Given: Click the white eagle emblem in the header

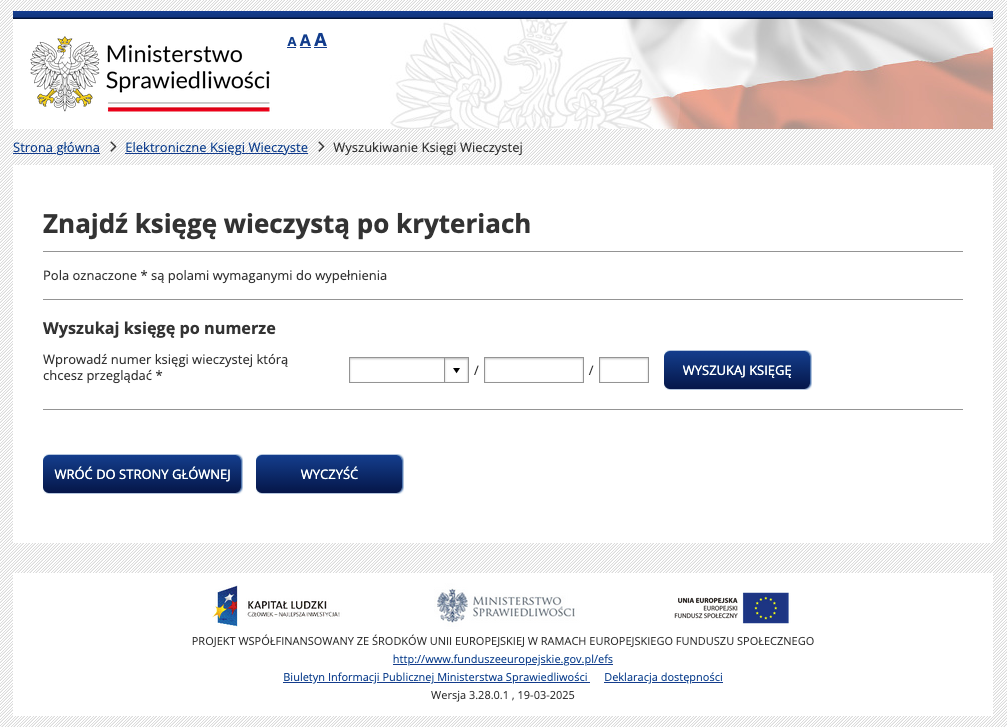Looking at the screenshot, I should [x=62, y=73].
